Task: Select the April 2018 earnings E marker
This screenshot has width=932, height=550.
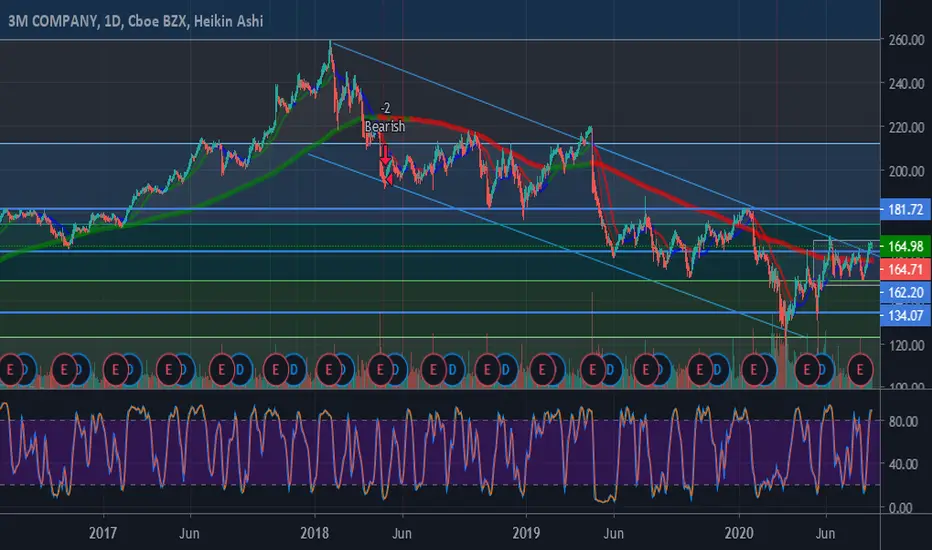Action: pyautogui.click(x=380, y=370)
